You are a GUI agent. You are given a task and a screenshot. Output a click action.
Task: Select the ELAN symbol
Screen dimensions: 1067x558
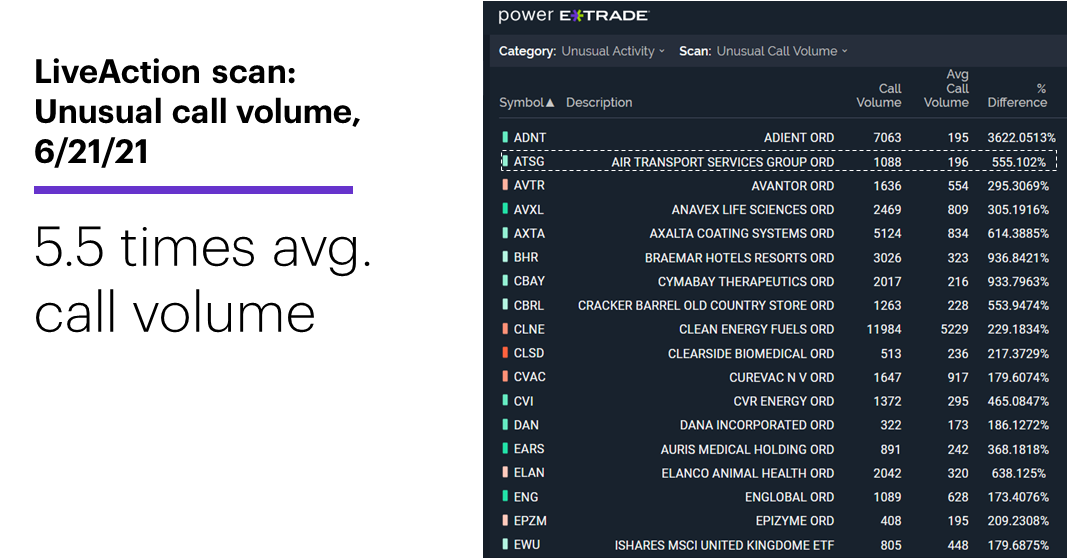coord(529,473)
